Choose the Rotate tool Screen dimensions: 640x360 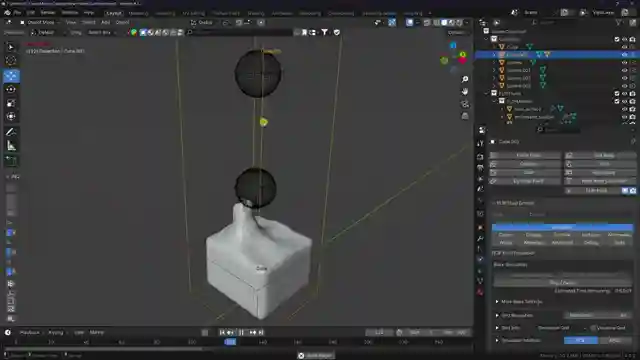click(11, 89)
